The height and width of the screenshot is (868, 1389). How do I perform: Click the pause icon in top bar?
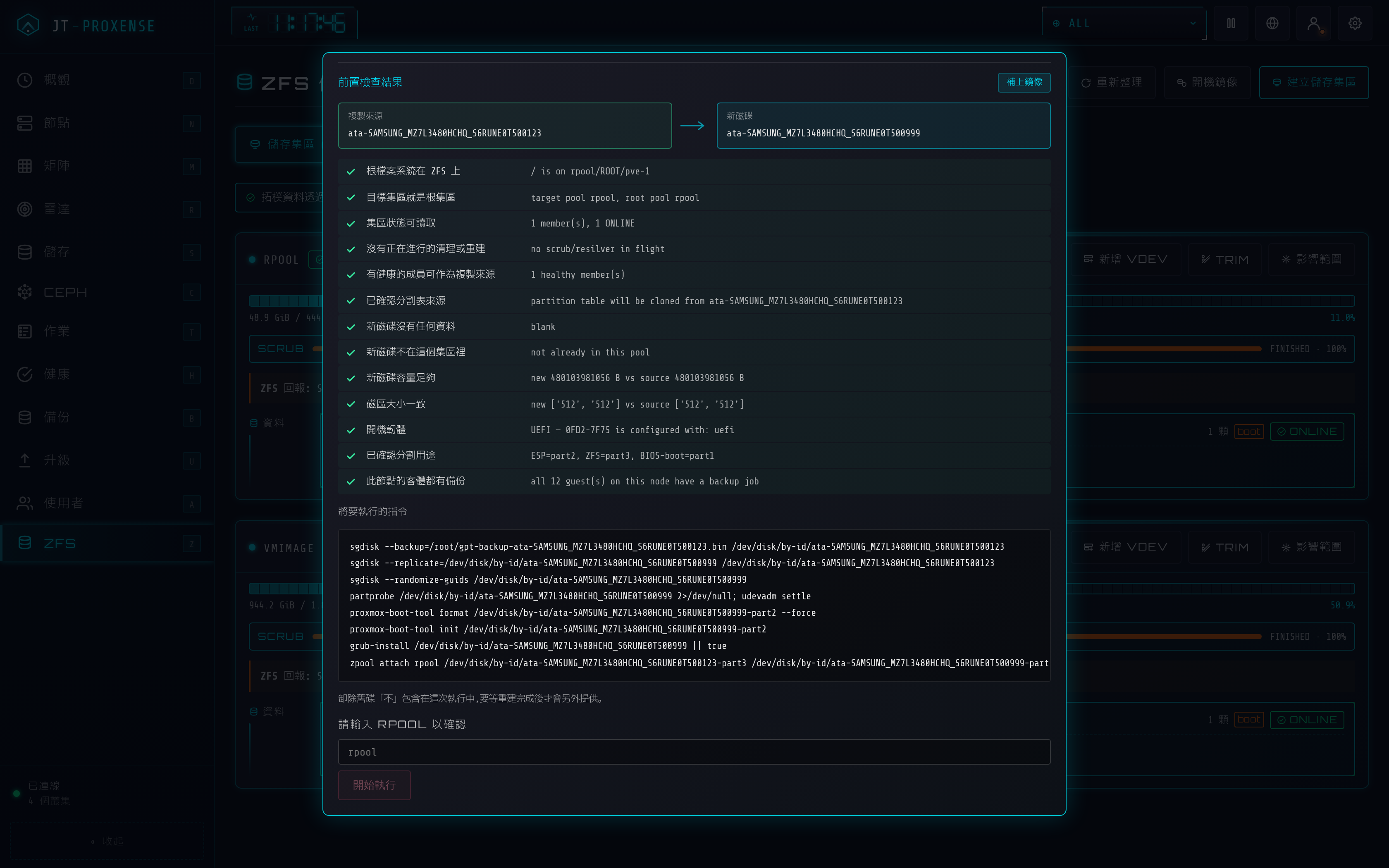(x=1231, y=24)
